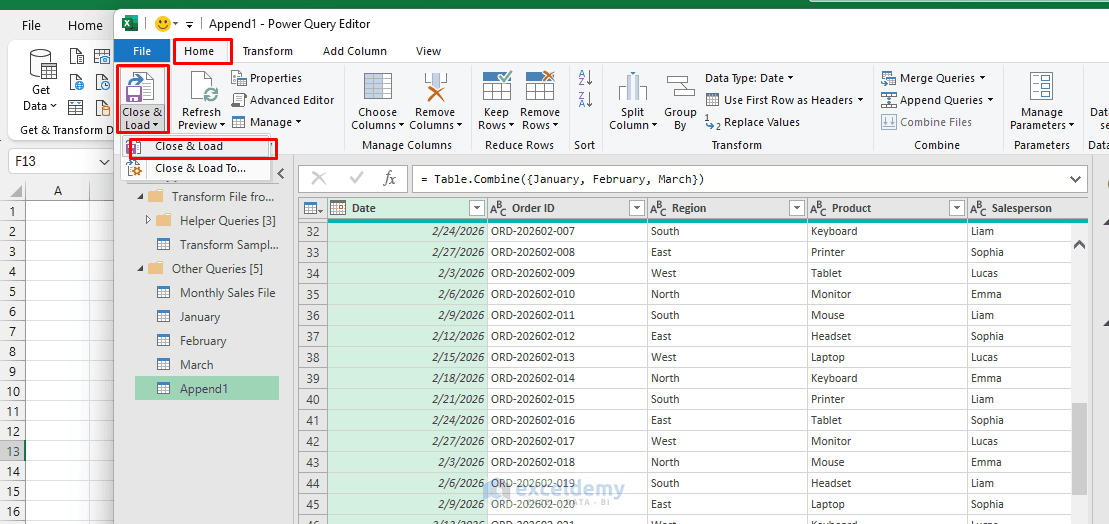Click the fx formula button
The height and width of the screenshot is (524, 1109).
click(390, 179)
